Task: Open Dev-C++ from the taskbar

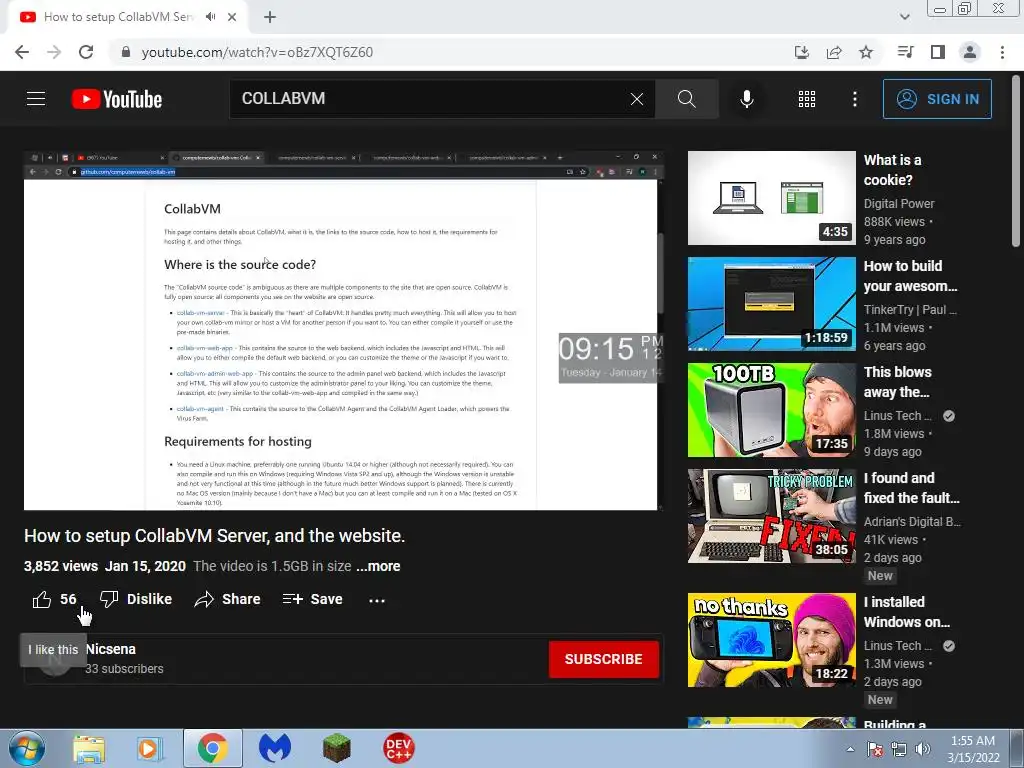Action: 398,748
